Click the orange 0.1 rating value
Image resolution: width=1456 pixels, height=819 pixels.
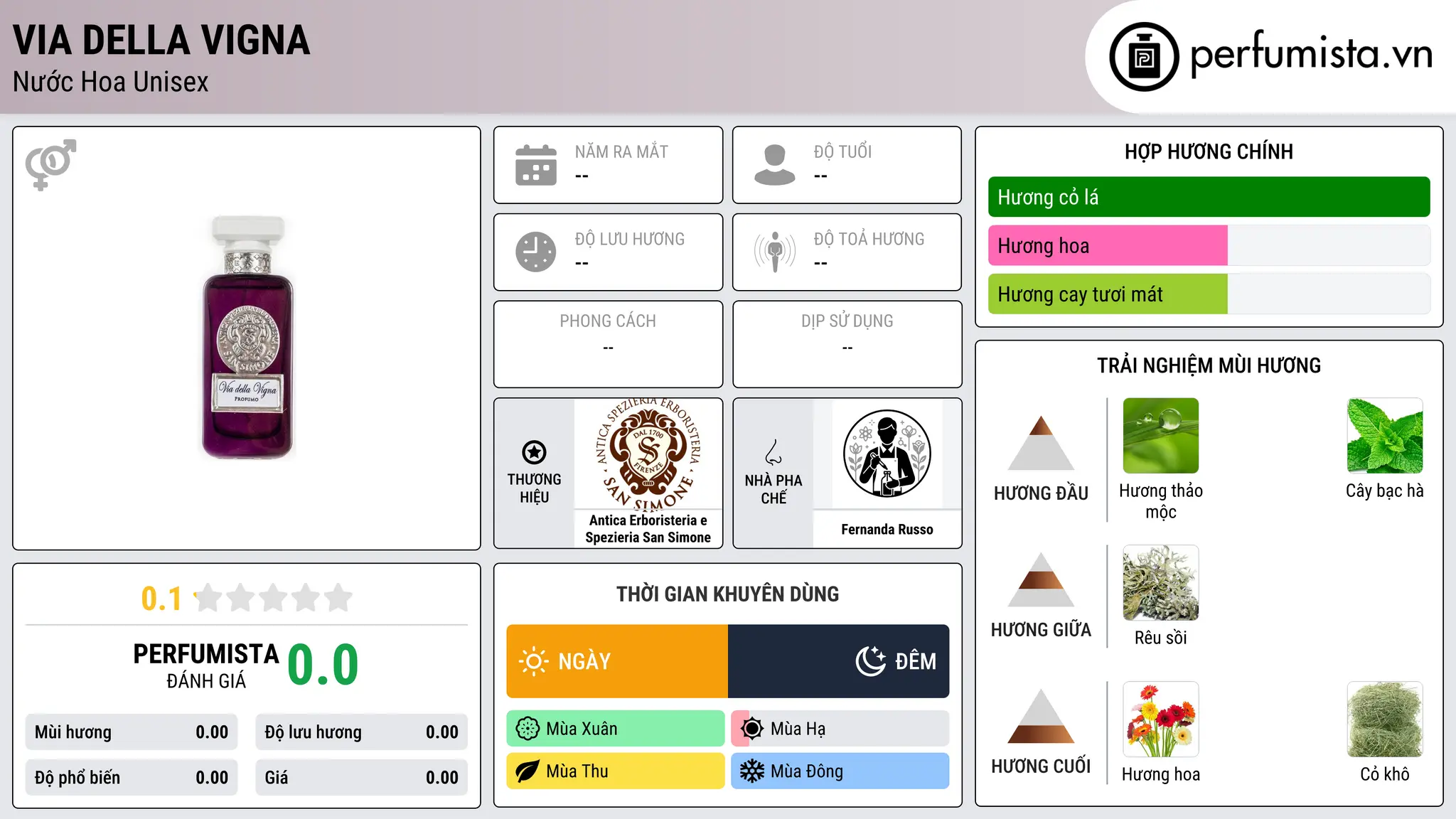(x=161, y=599)
